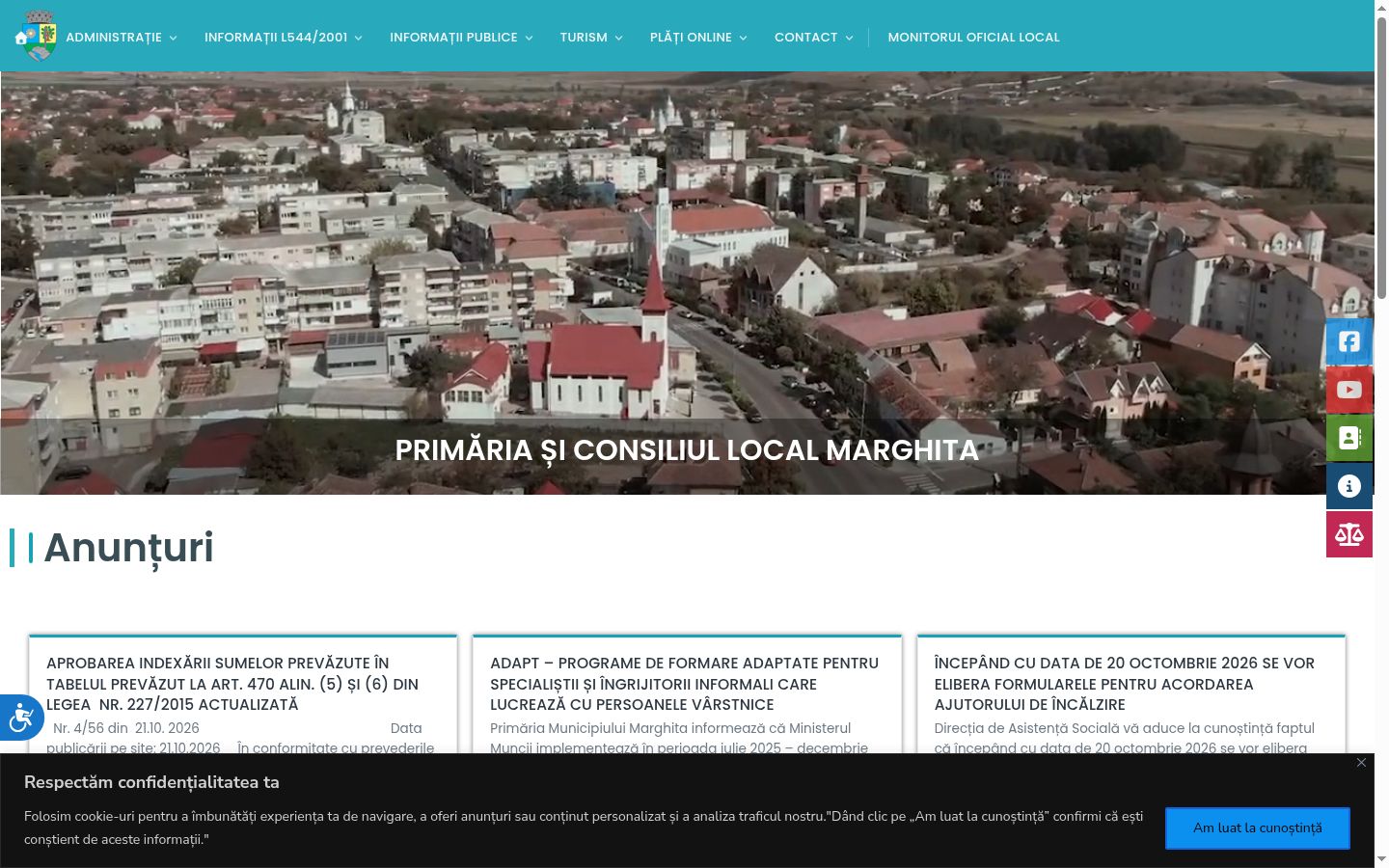Viewport: 1389px width, 868px height.
Task: Open the TURISM dropdown menu
Action: (x=591, y=38)
